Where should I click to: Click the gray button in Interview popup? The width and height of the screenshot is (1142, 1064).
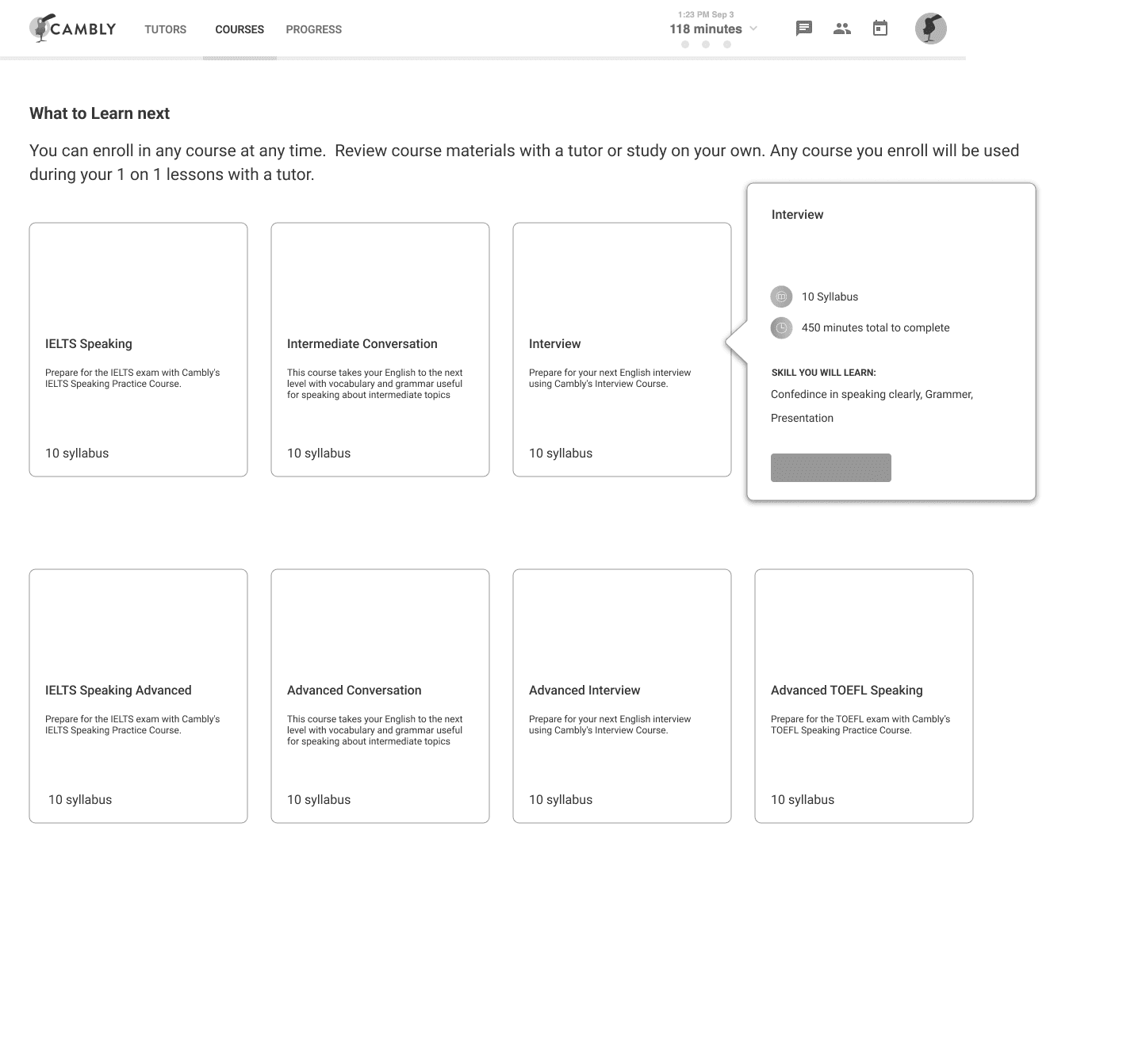click(831, 468)
